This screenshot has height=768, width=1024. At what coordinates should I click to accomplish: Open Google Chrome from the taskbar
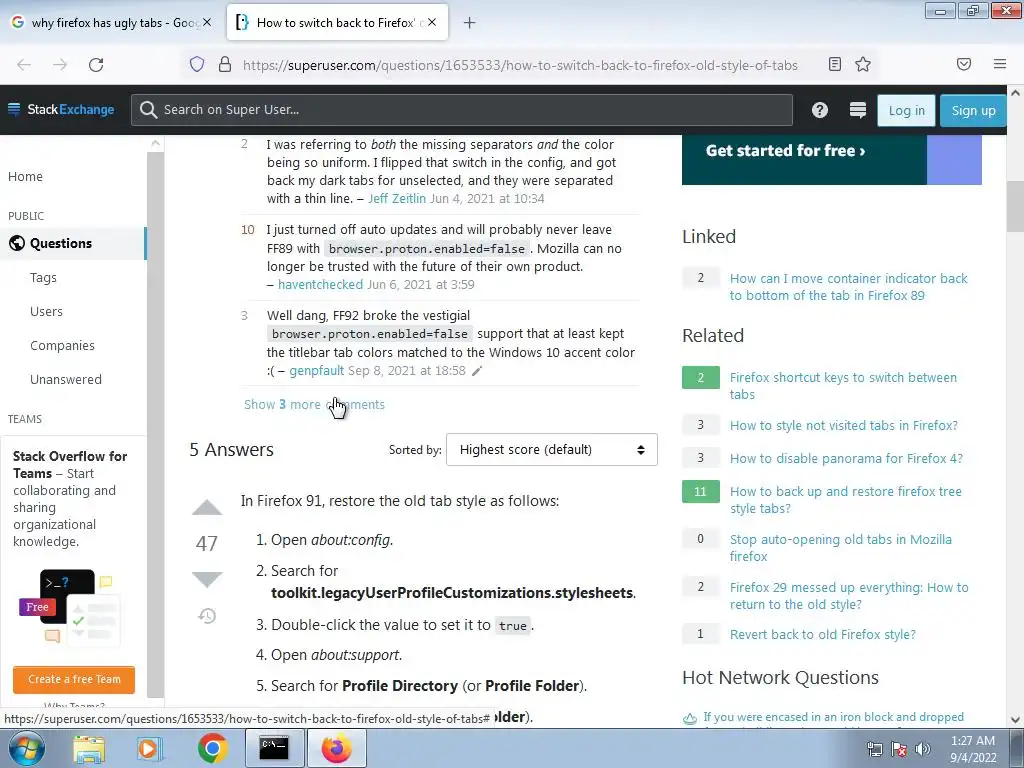pos(212,748)
